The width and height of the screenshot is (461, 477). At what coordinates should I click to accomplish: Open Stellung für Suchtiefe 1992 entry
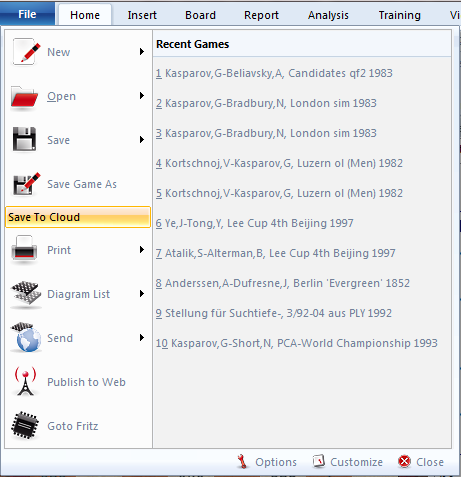coord(274,313)
